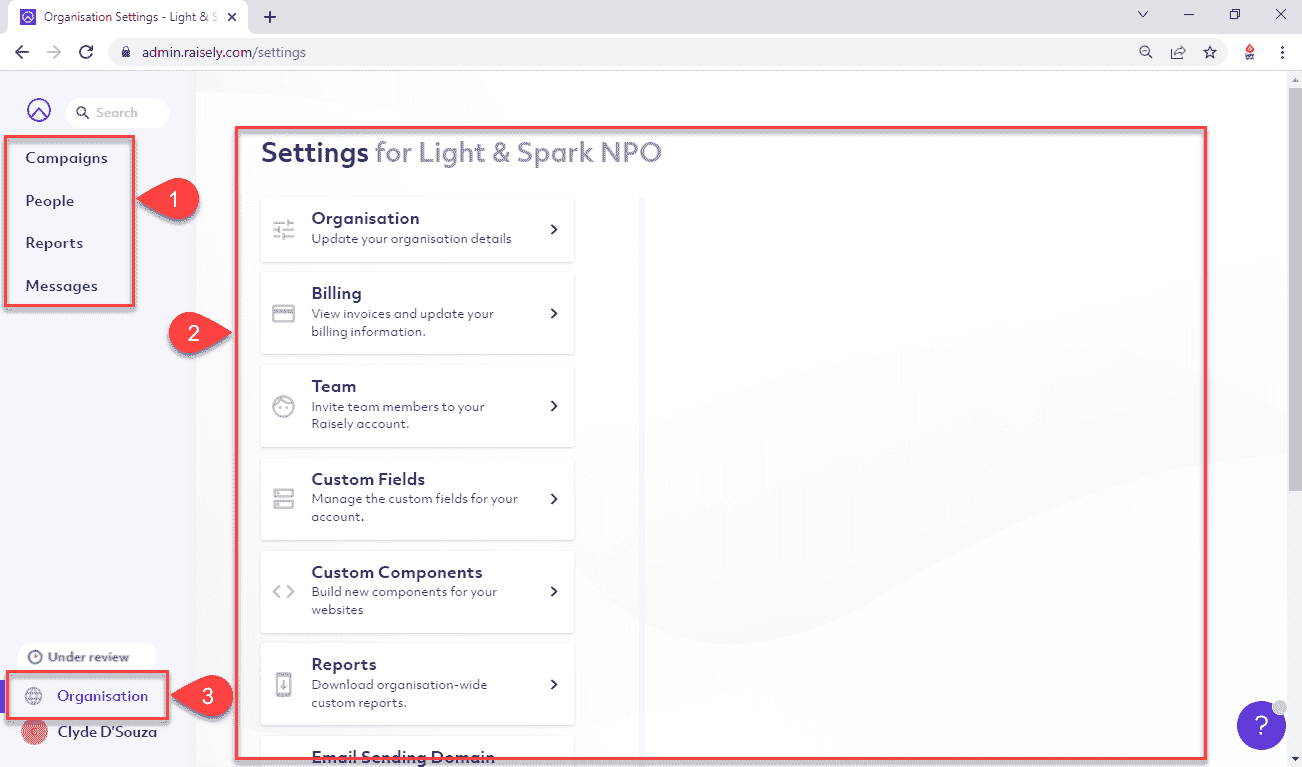Click 'View invoices and update your billing information' text
The height and width of the screenshot is (767, 1302).
402,322
